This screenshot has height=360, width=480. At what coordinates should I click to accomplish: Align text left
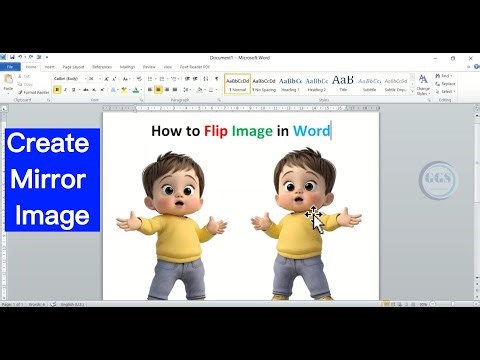(150, 90)
